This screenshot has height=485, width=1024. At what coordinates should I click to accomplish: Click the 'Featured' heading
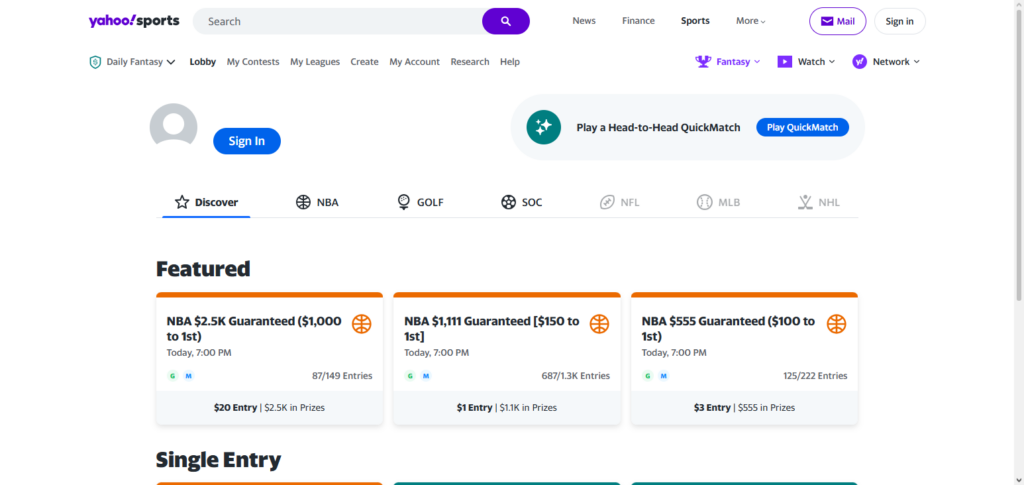(203, 268)
